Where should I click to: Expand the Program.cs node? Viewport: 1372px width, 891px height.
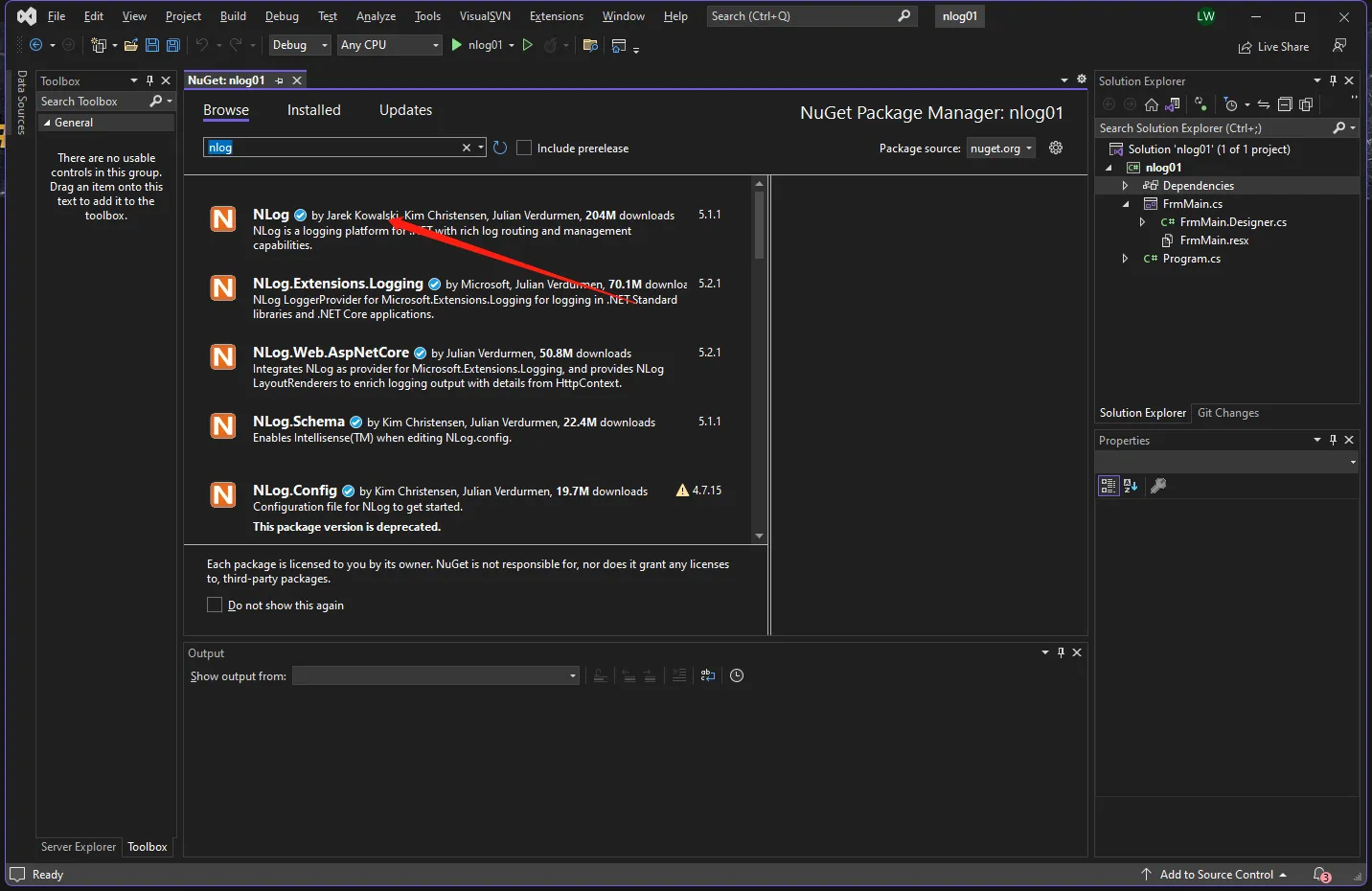pyautogui.click(x=1126, y=259)
